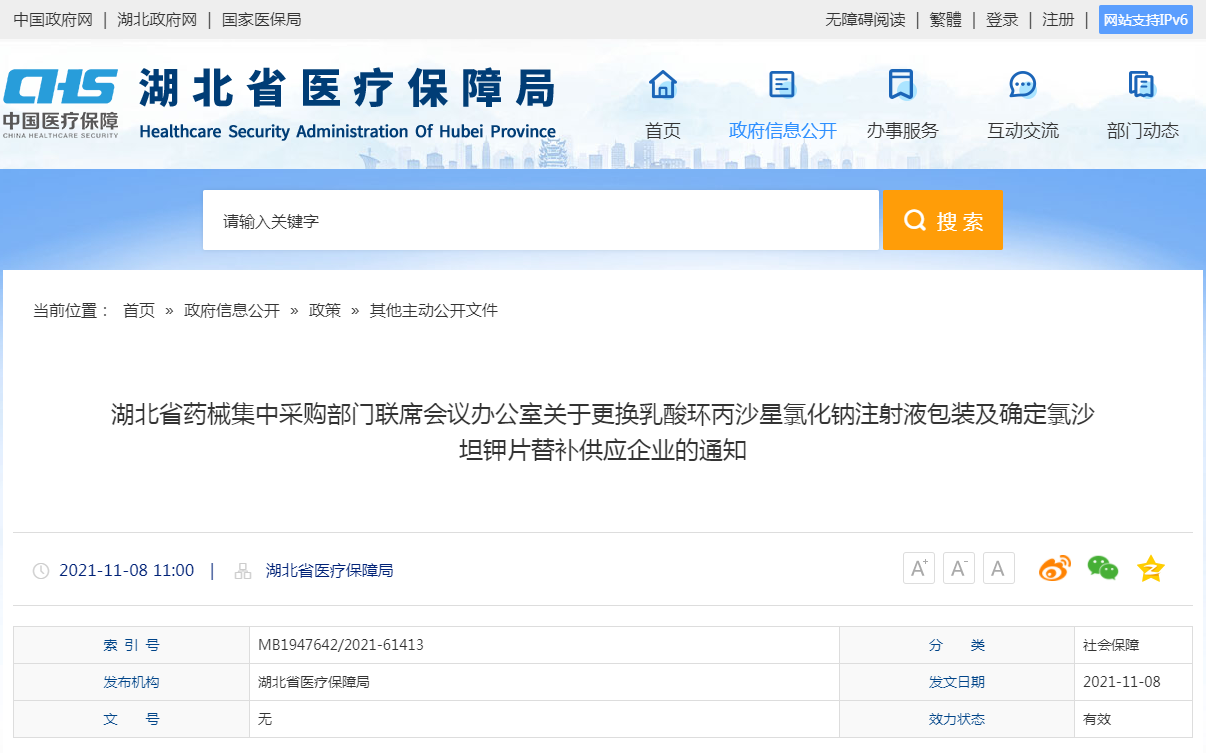This screenshot has width=1206, height=753.
Task: Decrease font size with A- button
Action: click(x=958, y=568)
